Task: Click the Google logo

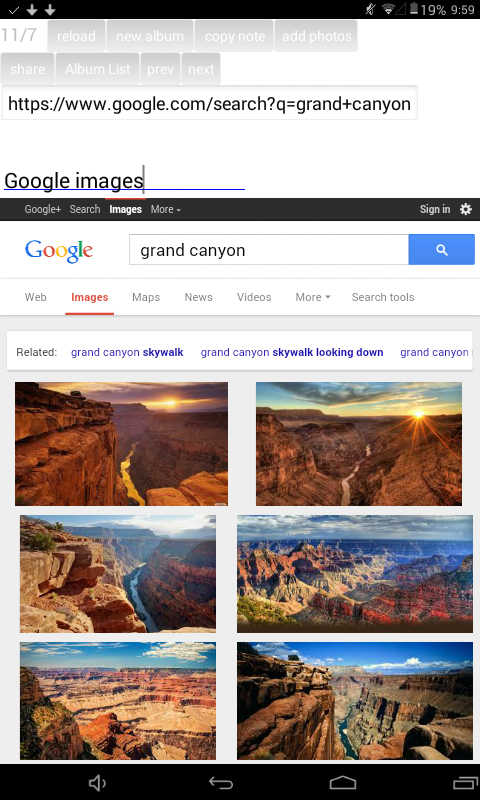Action: (x=59, y=251)
